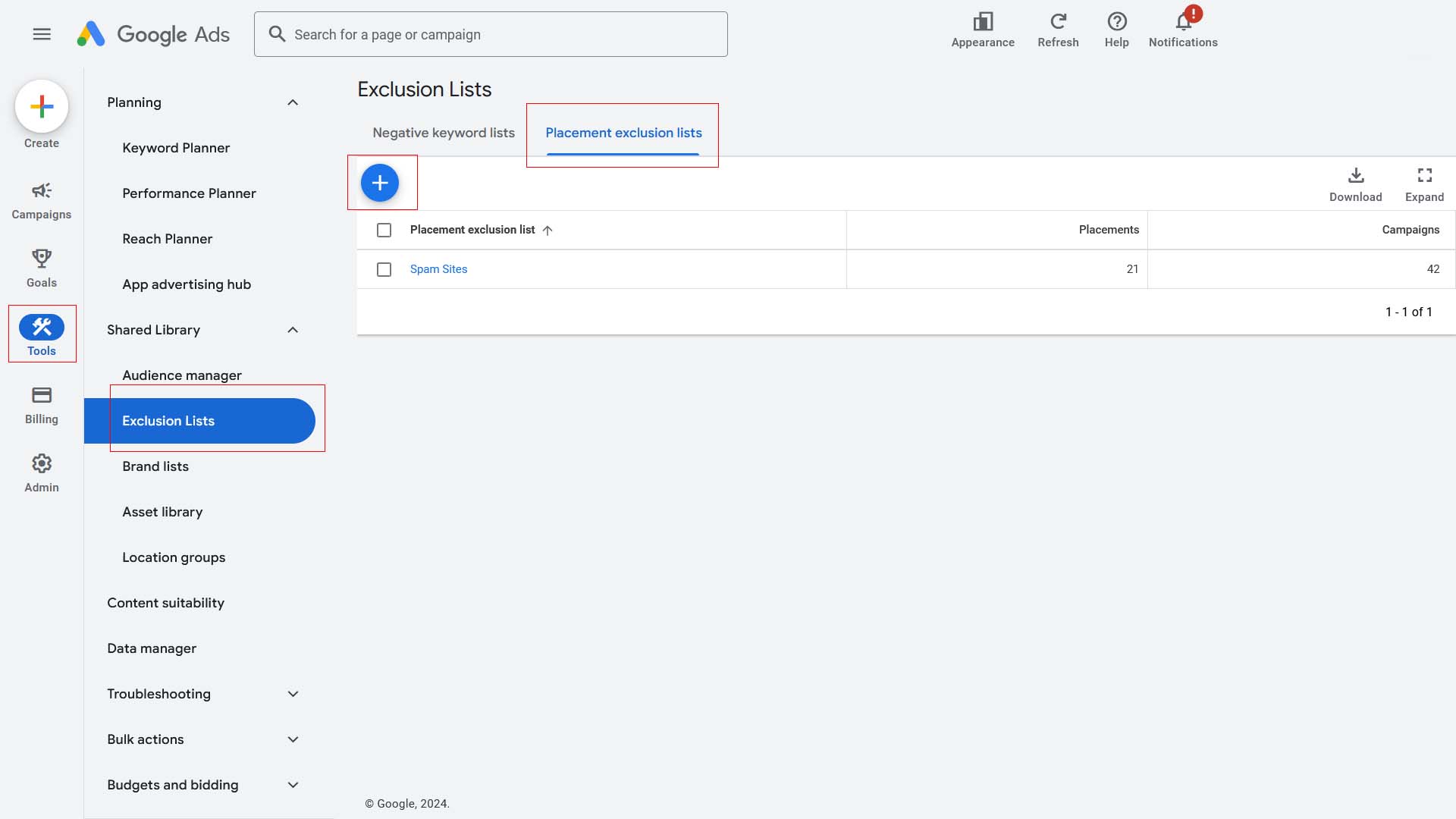Image resolution: width=1456 pixels, height=819 pixels.
Task: Expand the Bulk actions section
Action: [293, 739]
